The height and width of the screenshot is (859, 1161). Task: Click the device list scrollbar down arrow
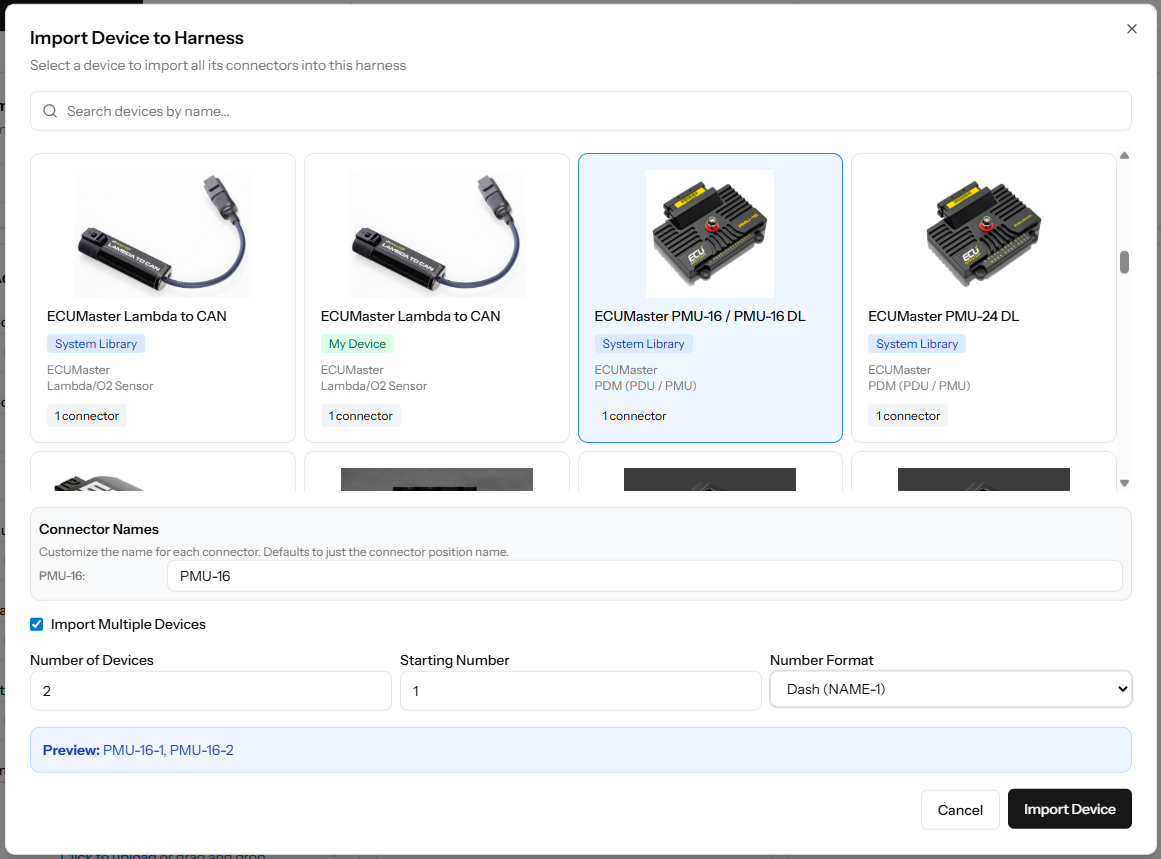(x=1124, y=482)
